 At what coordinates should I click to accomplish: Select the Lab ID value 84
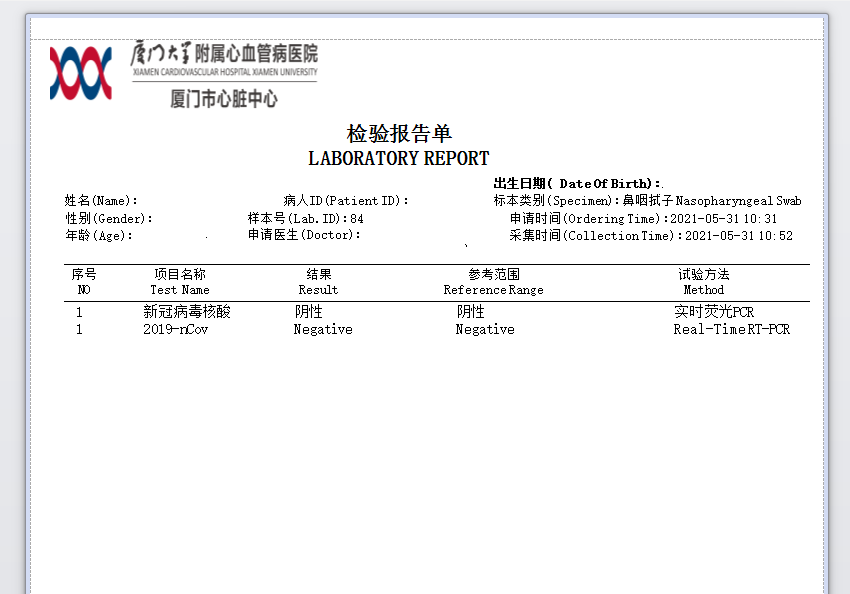357,218
